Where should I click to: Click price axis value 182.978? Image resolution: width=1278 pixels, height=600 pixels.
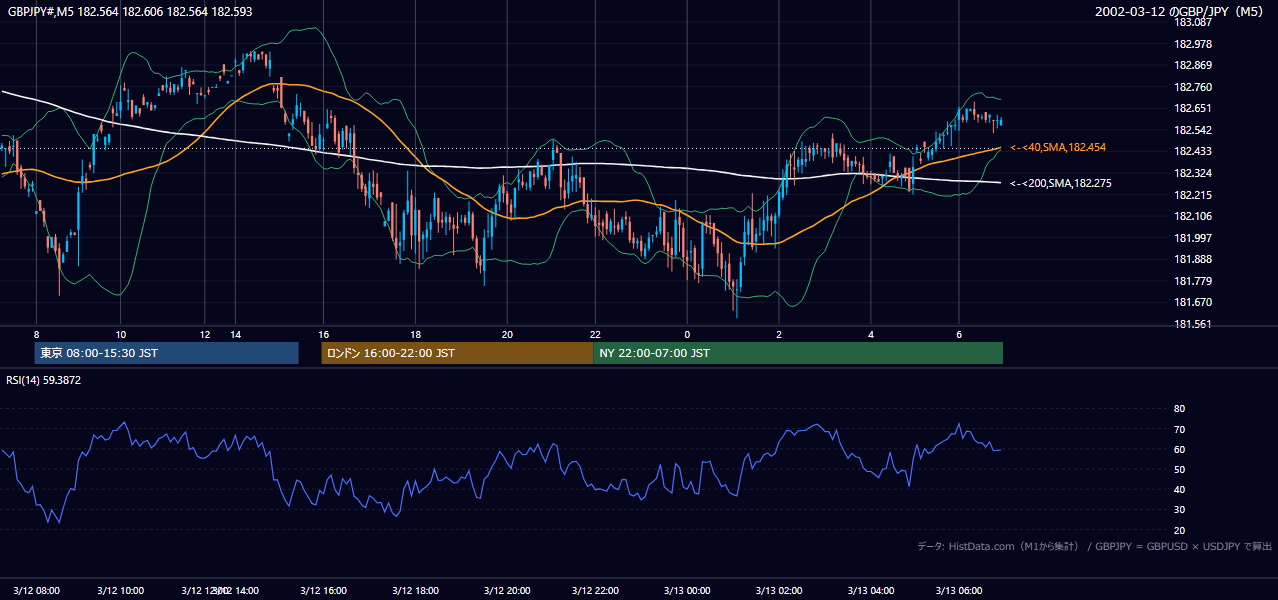point(1193,44)
